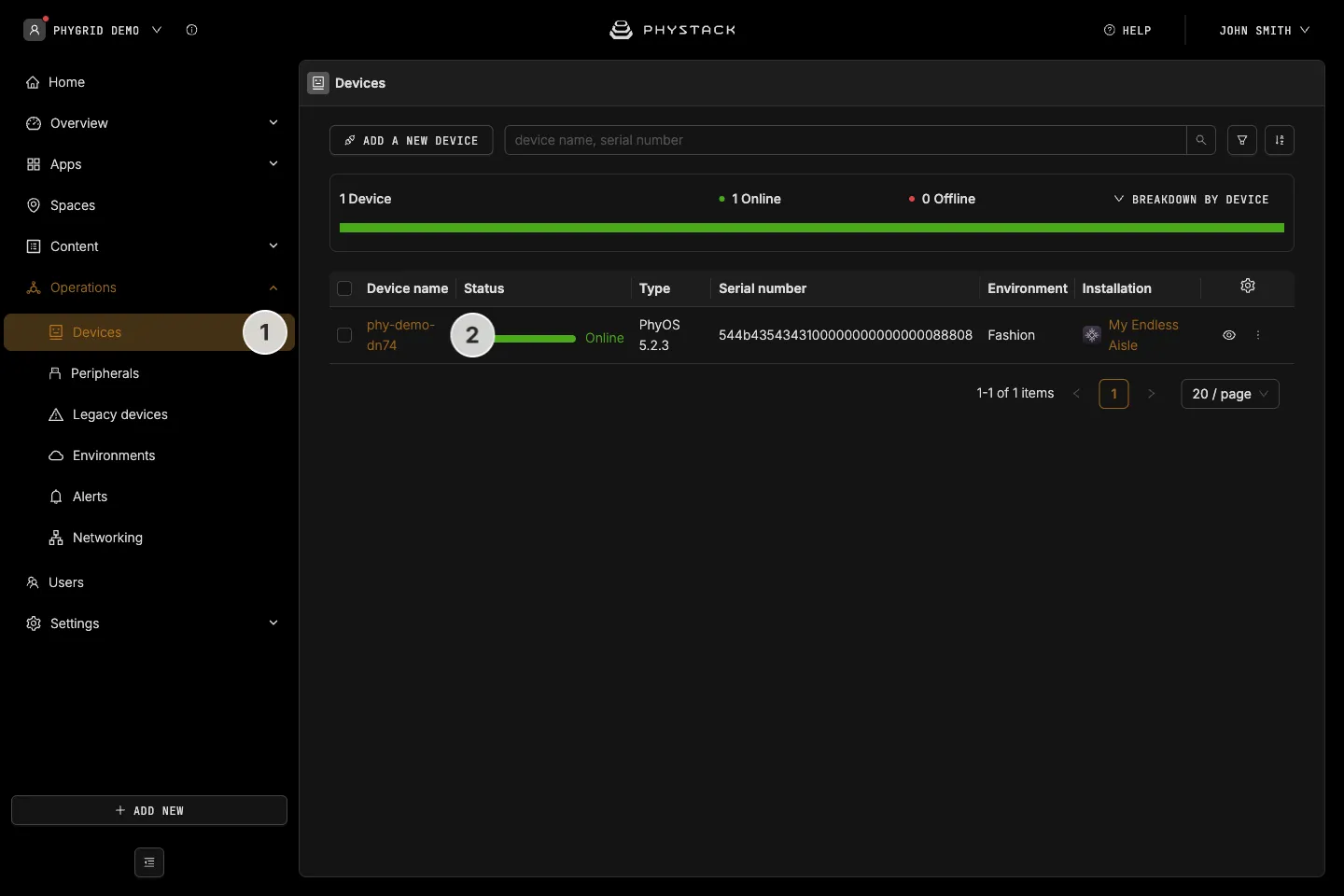This screenshot has height=896, width=1344.
Task: Click the next page arrow
Action: [x=1151, y=394]
